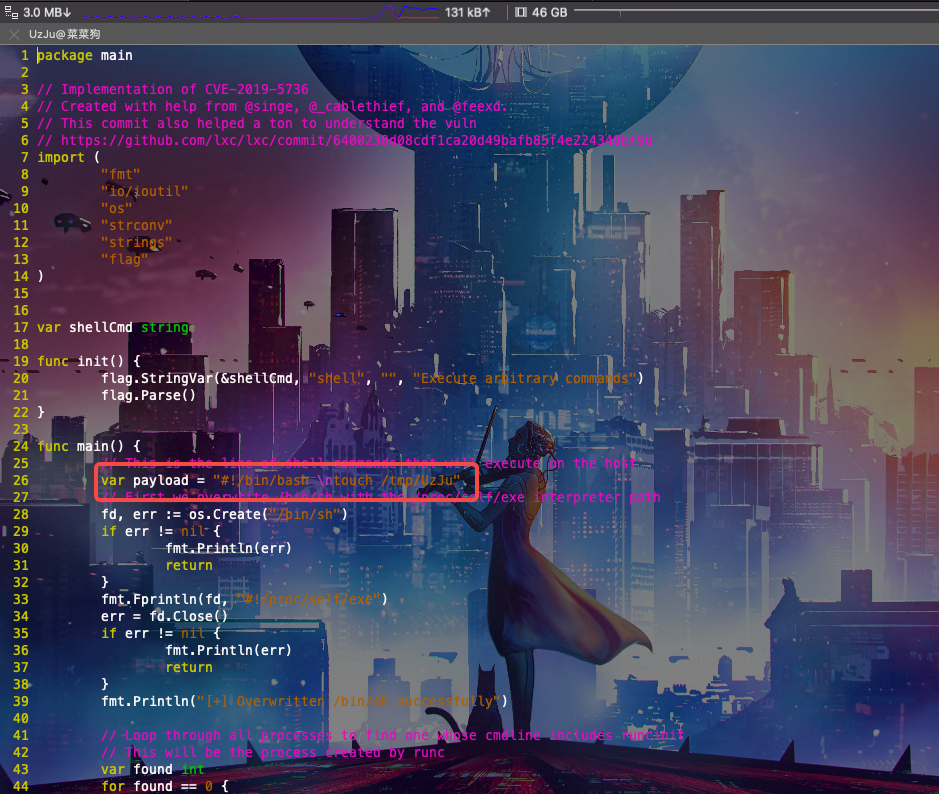The image size is (939, 794).
Task: Click the "strings" import string
Action: point(137,243)
